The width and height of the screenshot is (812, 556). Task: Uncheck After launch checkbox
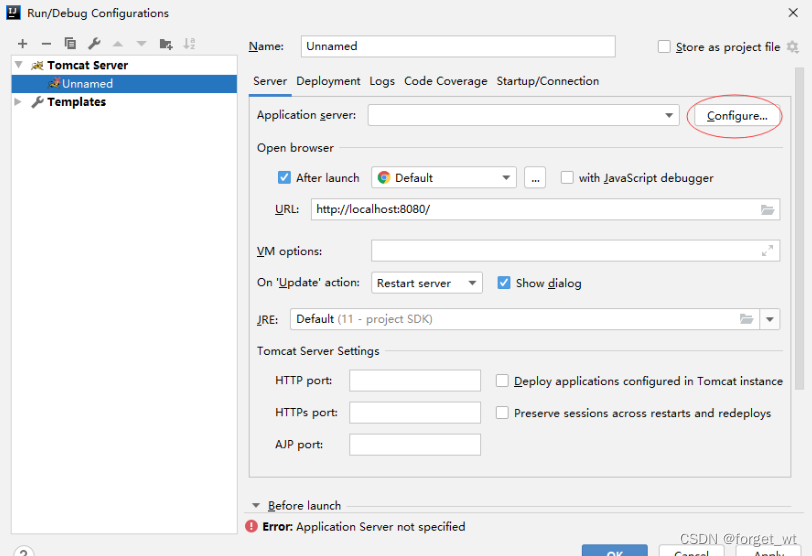(284, 178)
